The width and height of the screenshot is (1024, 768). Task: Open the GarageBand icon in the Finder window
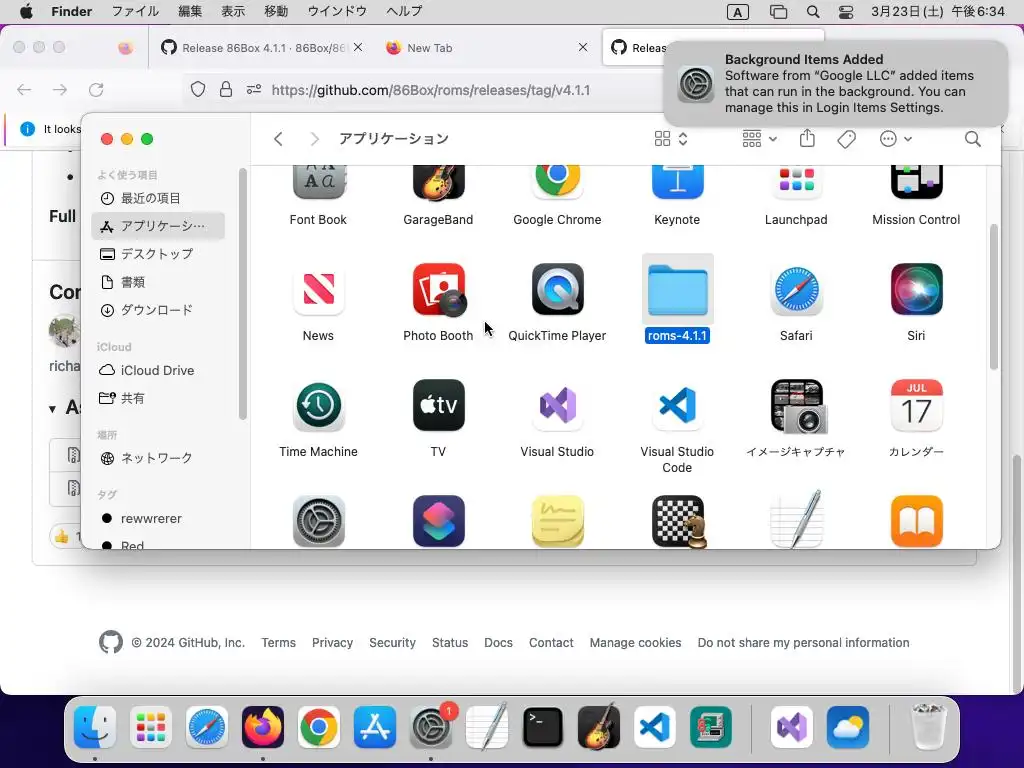[438, 183]
